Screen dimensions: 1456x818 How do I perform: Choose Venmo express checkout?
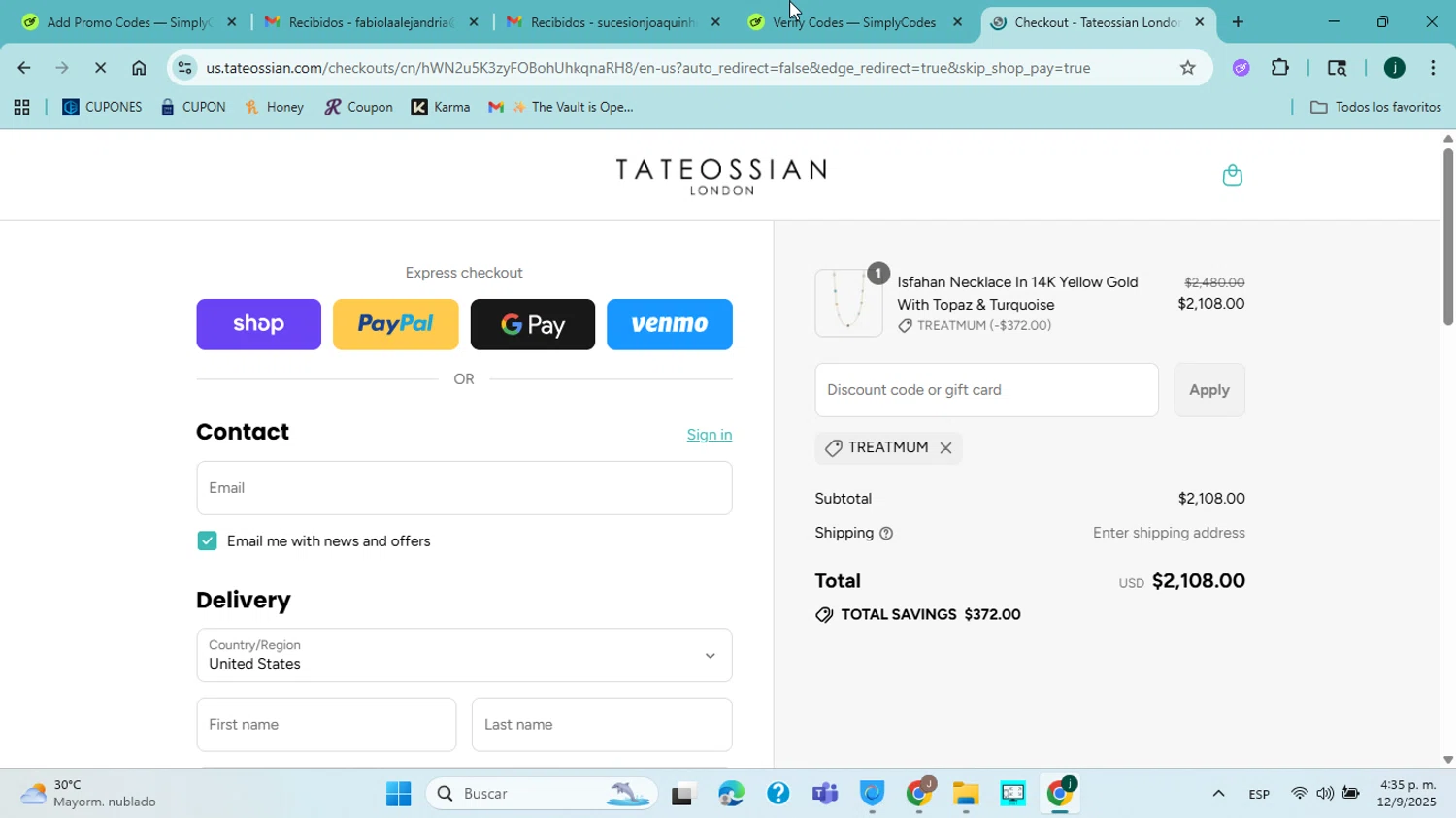[670, 324]
